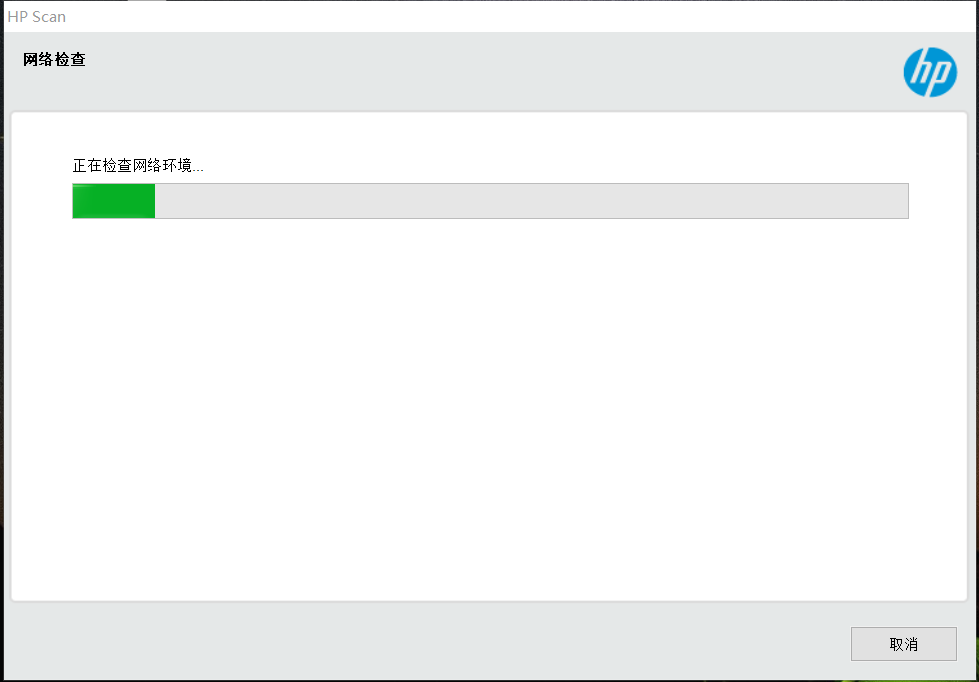Click the bottom area of the white panel

point(489,562)
